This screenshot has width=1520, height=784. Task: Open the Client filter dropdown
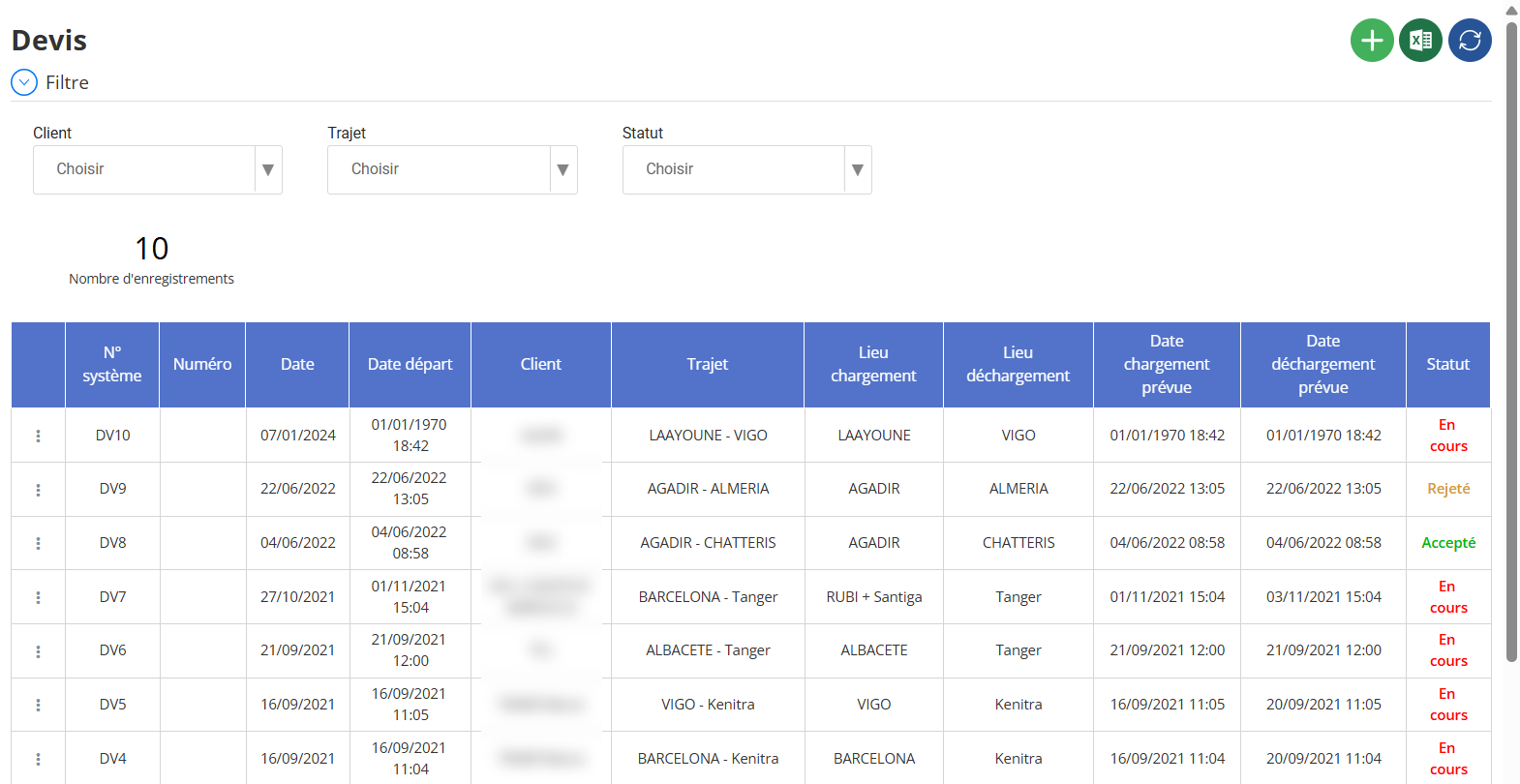(158, 169)
